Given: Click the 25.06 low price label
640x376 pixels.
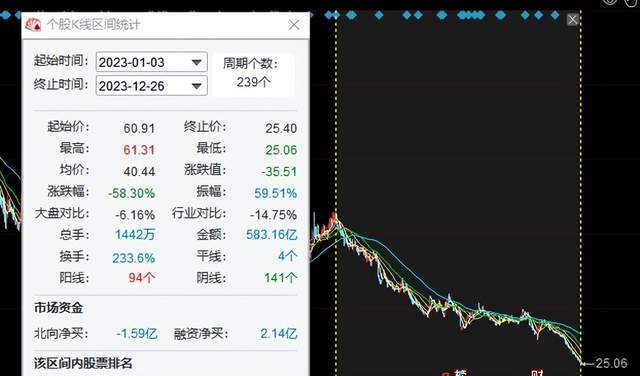Looking at the screenshot, I should [x=611, y=363].
